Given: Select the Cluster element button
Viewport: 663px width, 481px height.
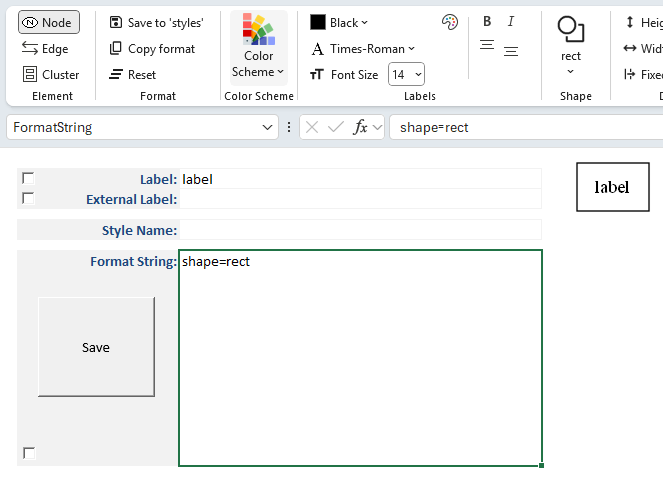Looking at the screenshot, I should (x=50, y=74).
